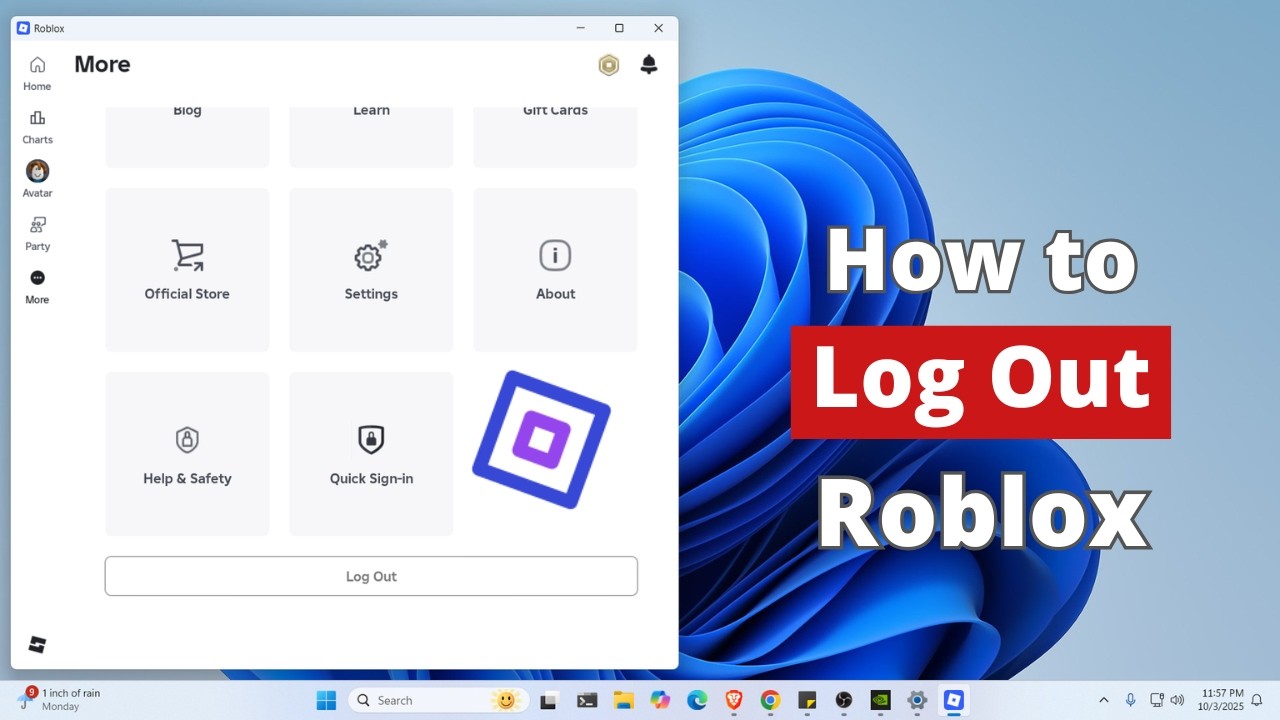This screenshot has height=720, width=1280.
Task: Open Task View from the taskbar
Action: (x=548, y=700)
